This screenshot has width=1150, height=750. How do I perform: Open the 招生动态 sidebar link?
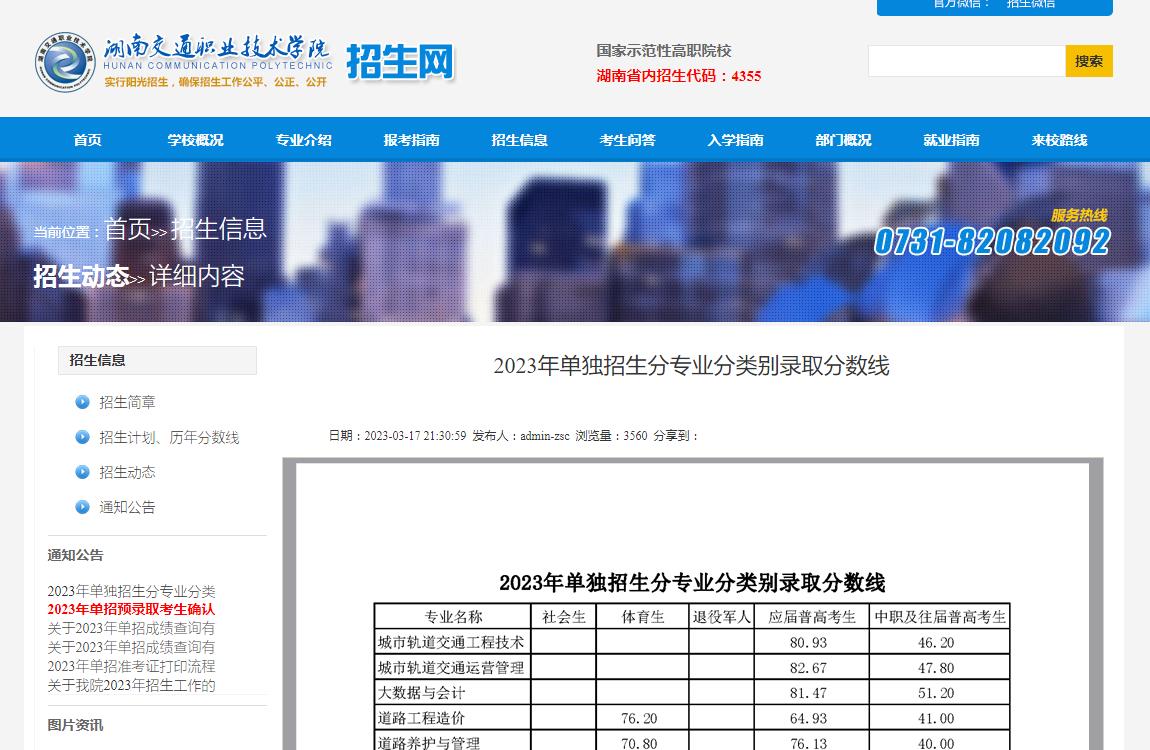[127, 472]
